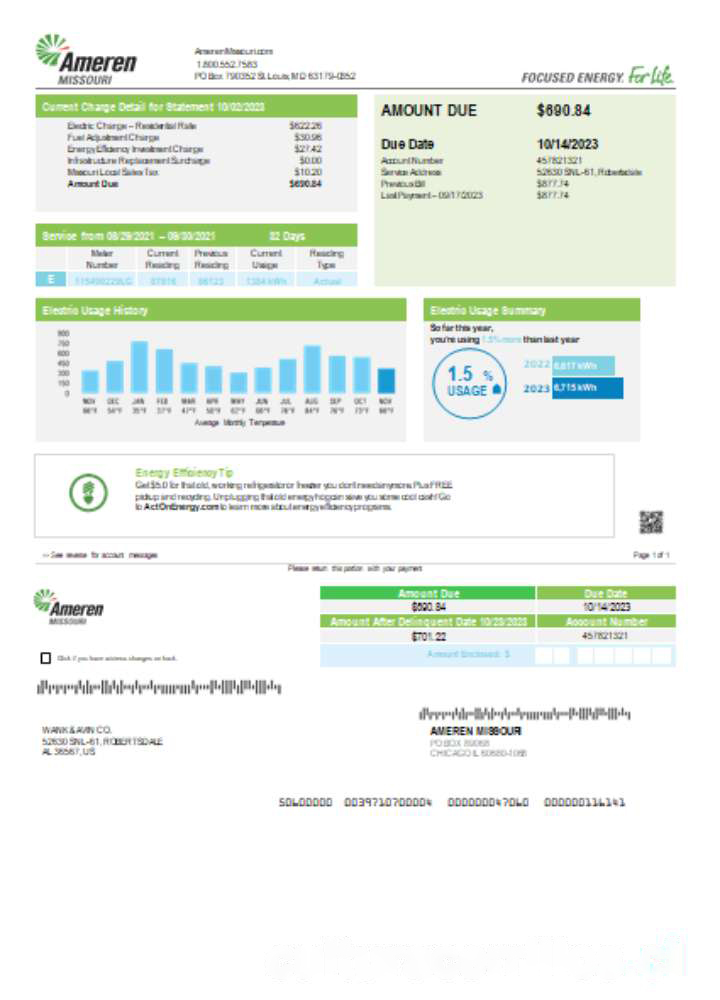720x1000 pixels.
Task: Click the Ameren logo on the payment stub
Action: (x=75, y=606)
